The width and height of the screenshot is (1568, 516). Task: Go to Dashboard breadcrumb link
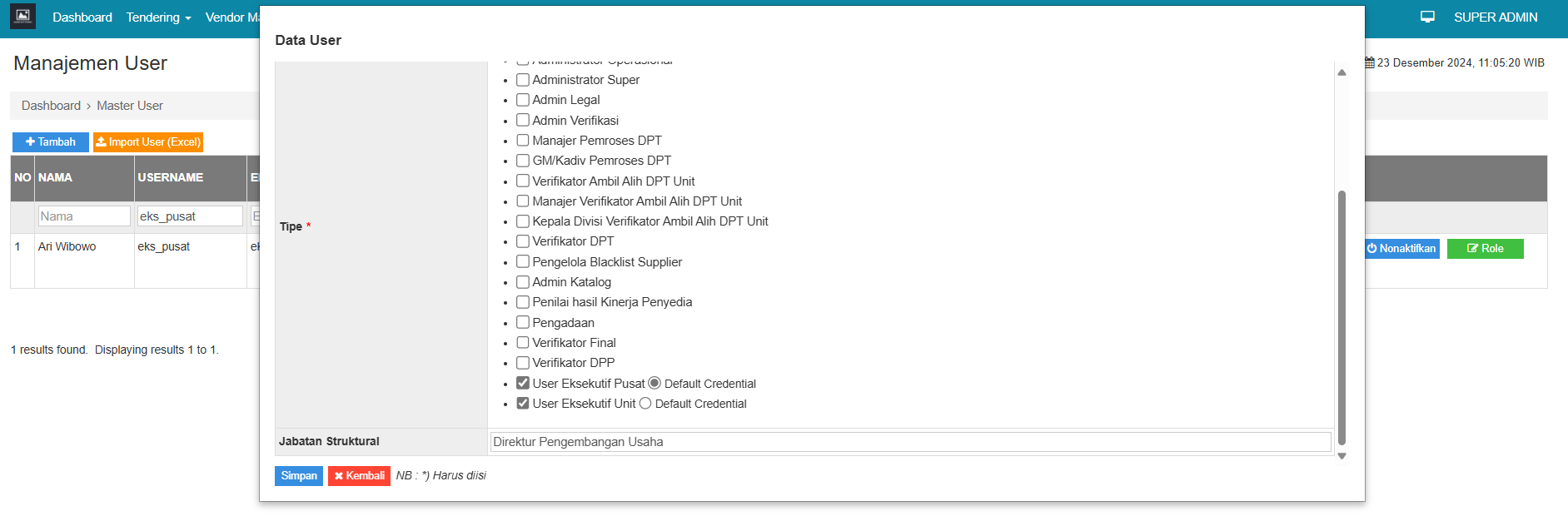point(51,106)
